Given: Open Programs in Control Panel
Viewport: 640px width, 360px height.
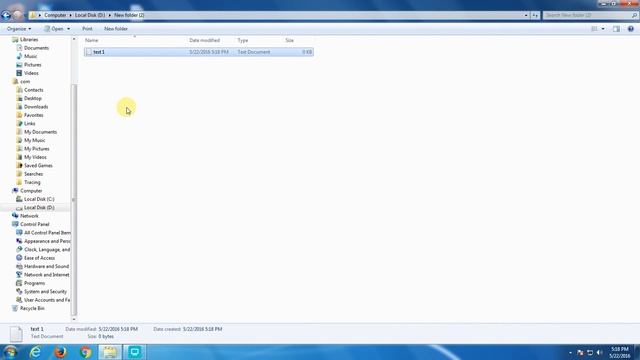Looking at the screenshot, I should pos(34,283).
